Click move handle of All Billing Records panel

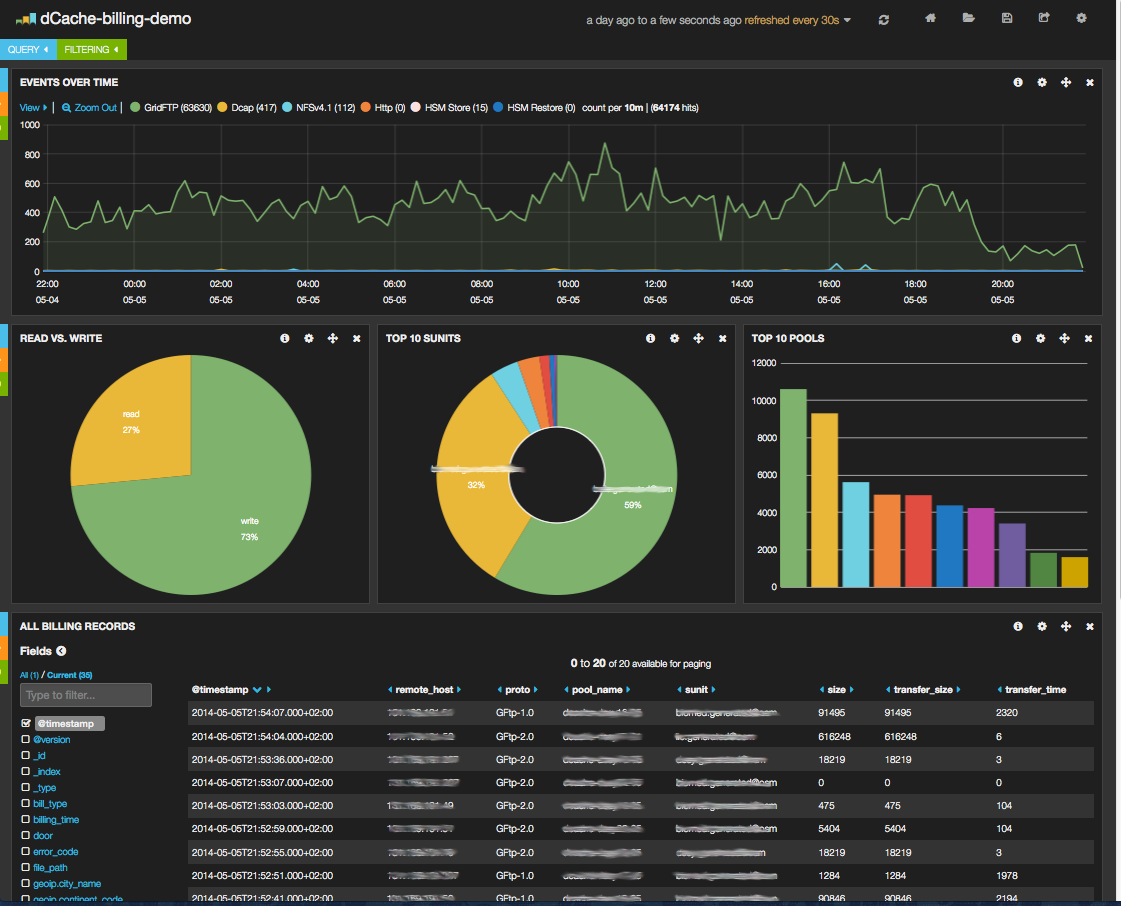point(1066,626)
